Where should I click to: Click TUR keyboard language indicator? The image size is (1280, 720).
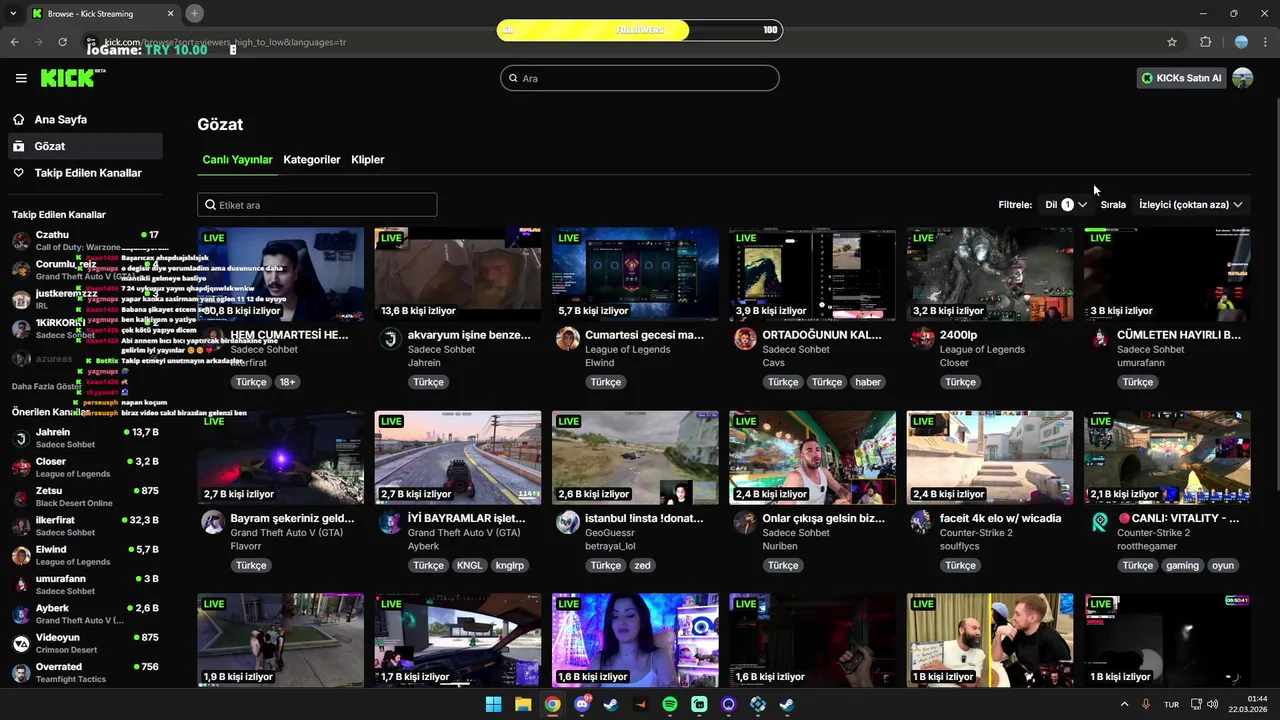1171,704
